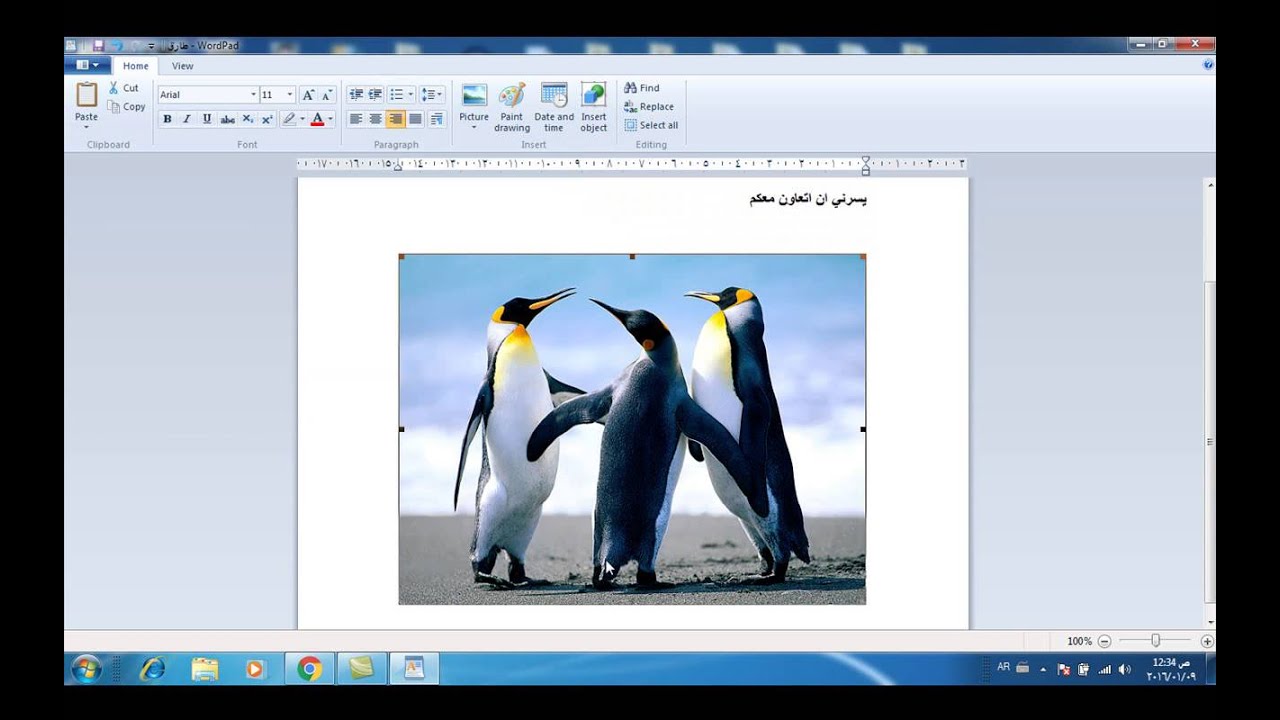1280x720 pixels.
Task: Open the sticky notes taskbar app
Action: coord(361,669)
